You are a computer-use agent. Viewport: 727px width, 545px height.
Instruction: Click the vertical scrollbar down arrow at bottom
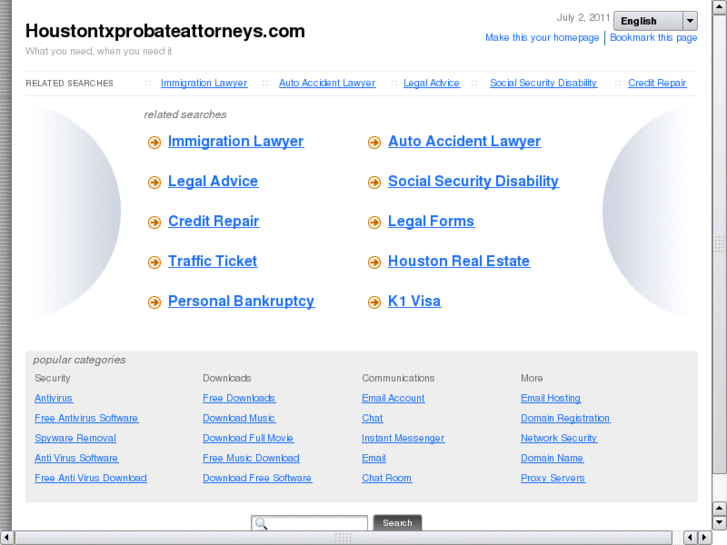(x=720, y=523)
